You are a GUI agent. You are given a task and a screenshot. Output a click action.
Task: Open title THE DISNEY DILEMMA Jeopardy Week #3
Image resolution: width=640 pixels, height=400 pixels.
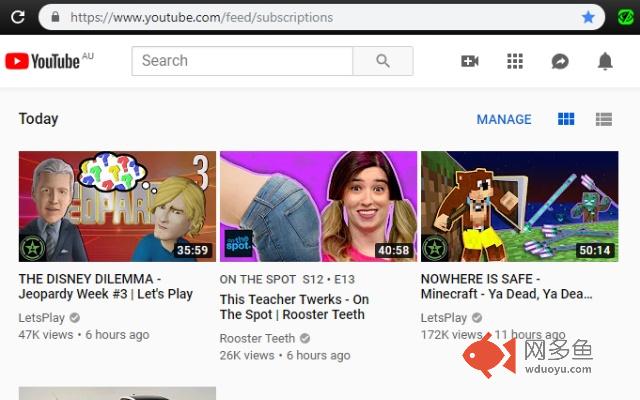tap(106, 286)
